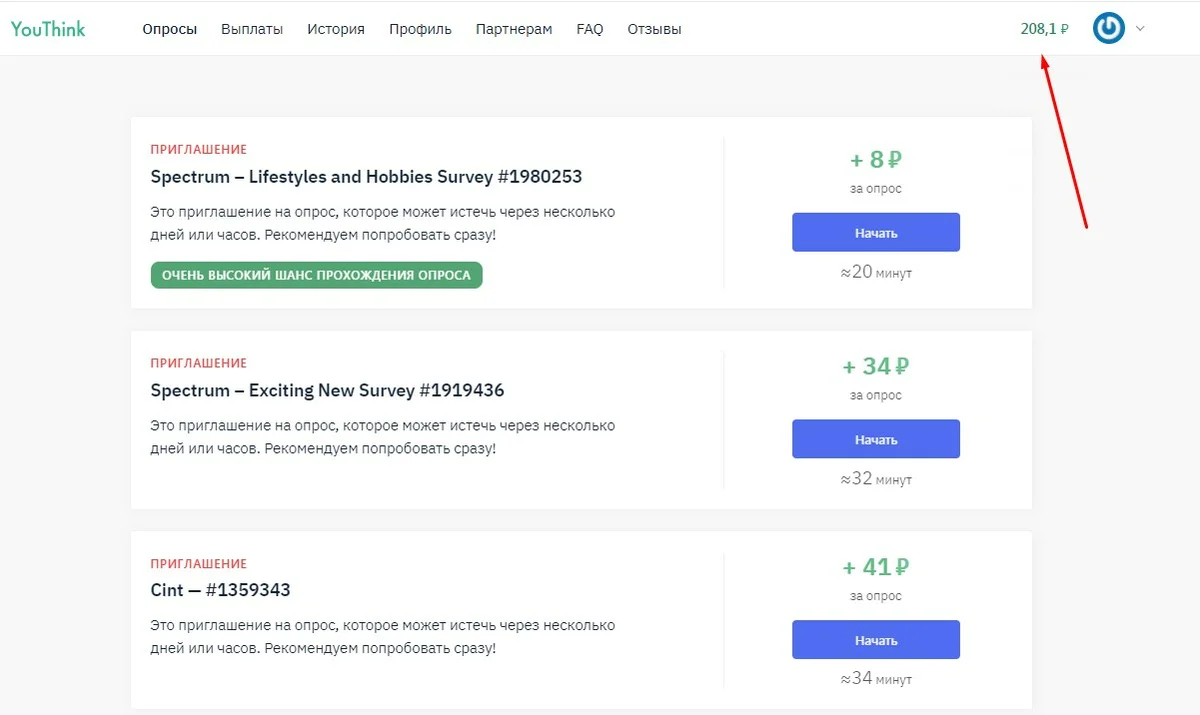Viewport: 1200px width, 715px height.
Task: Click the ≈20 минут duration
Action: [876, 272]
